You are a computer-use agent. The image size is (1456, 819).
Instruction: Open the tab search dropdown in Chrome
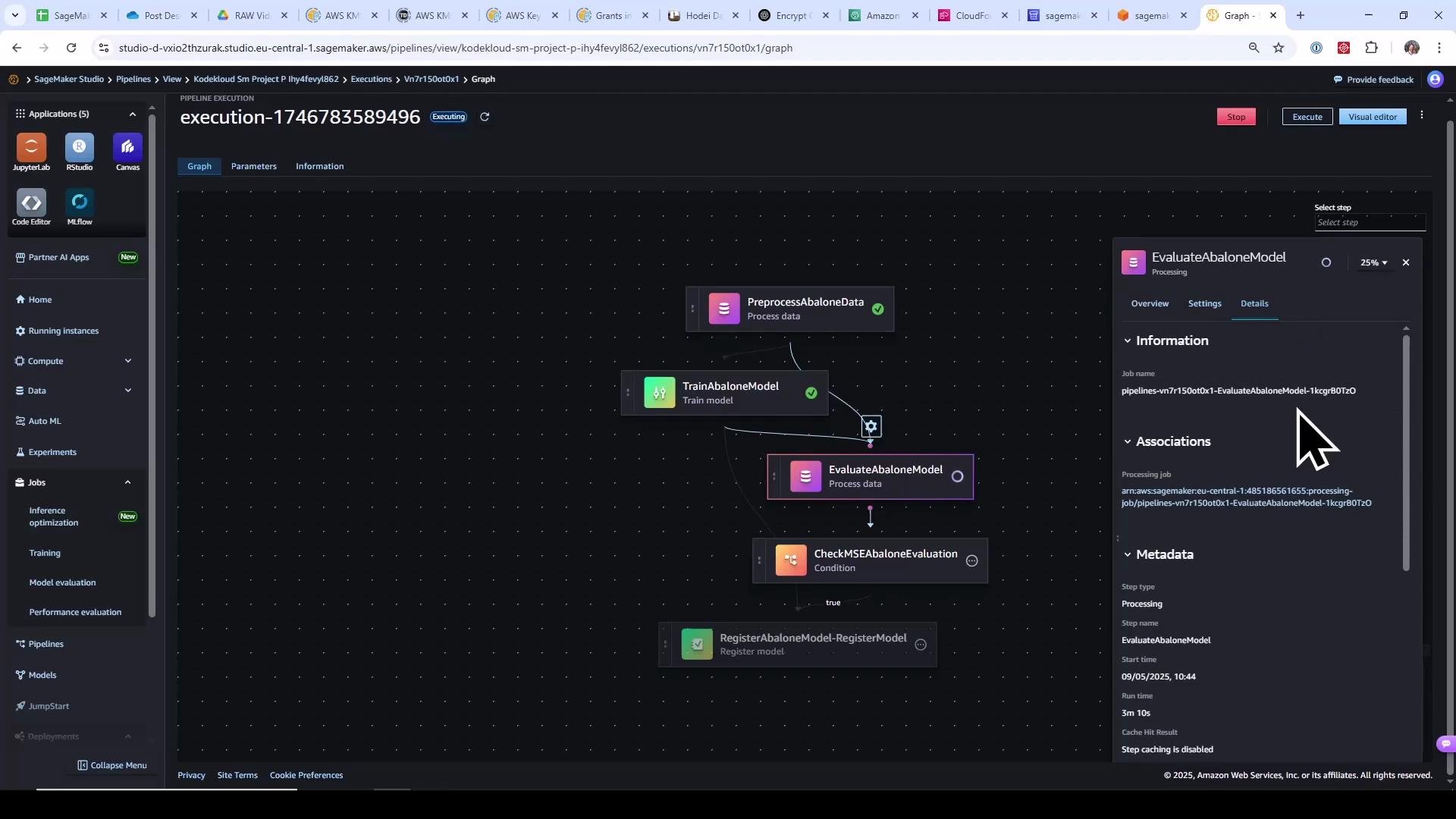[14, 15]
